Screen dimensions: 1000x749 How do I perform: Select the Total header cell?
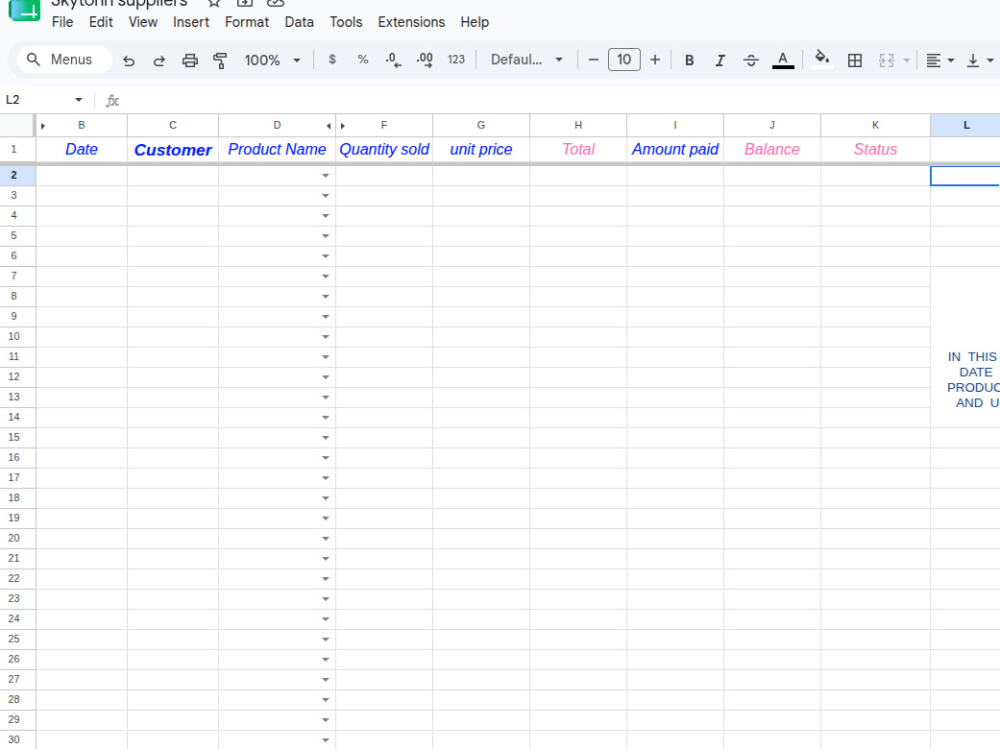pyautogui.click(x=578, y=149)
